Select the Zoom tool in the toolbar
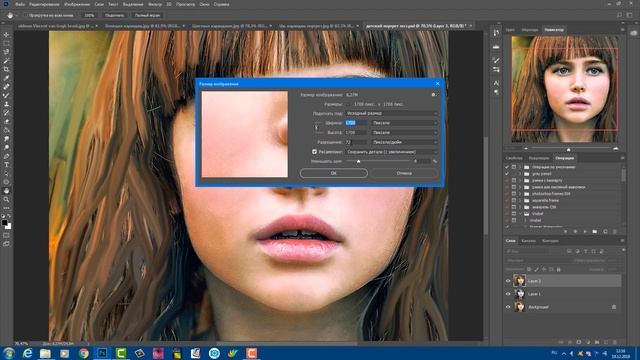 click(x=7, y=200)
